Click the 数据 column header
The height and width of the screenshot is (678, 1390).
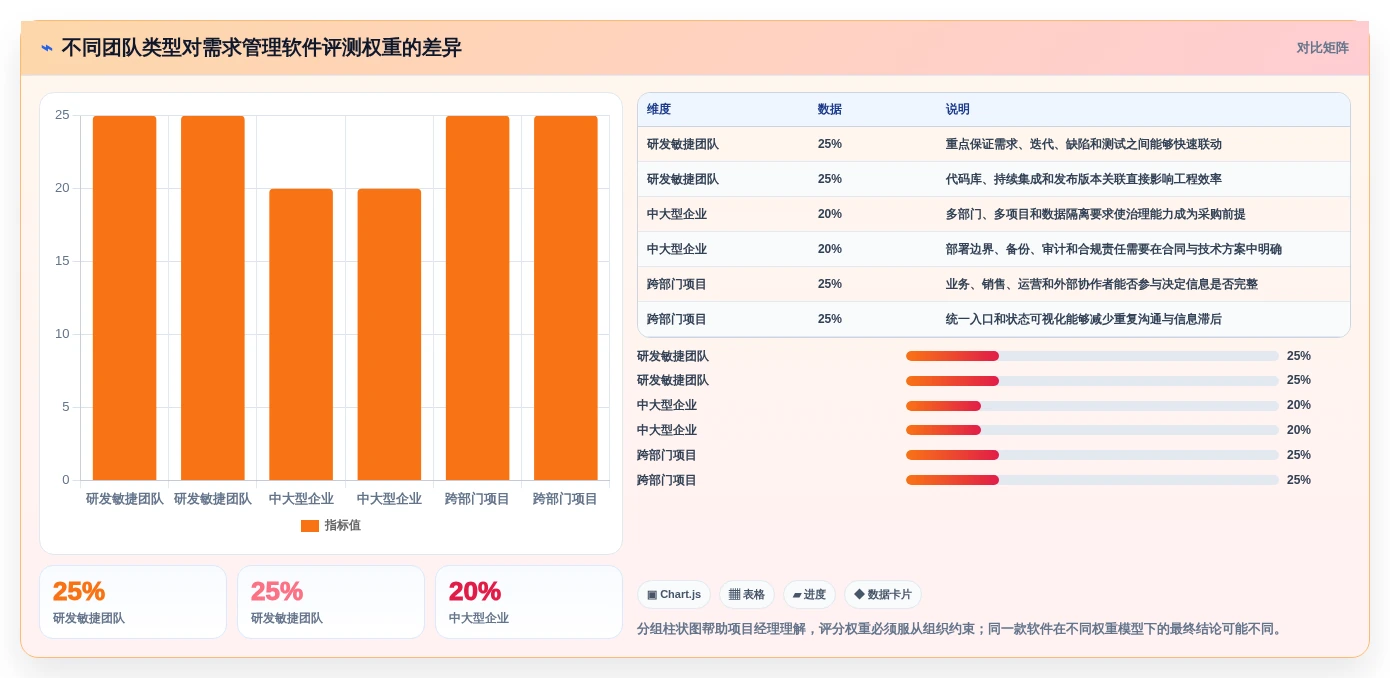coord(830,110)
